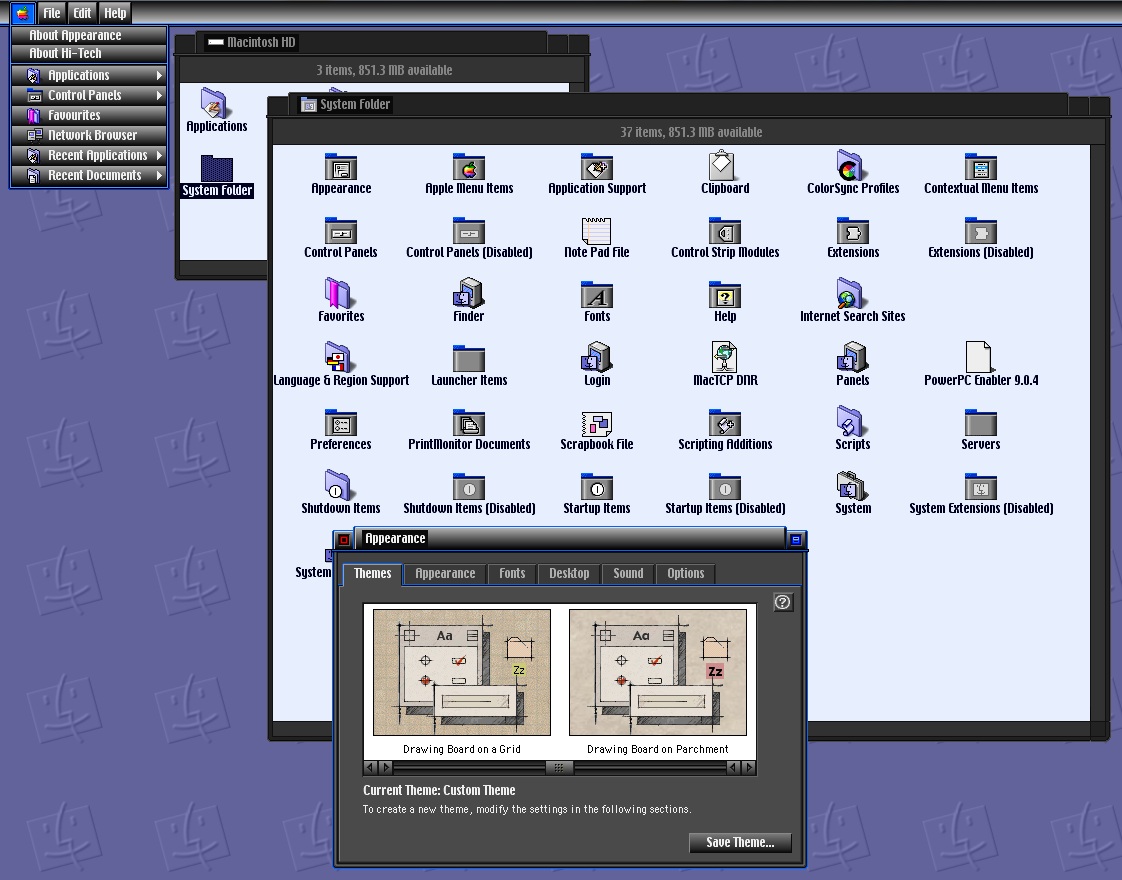The width and height of the screenshot is (1122, 880).
Task: Launch Network Browser from Apple menu
Action: (x=89, y=135)
